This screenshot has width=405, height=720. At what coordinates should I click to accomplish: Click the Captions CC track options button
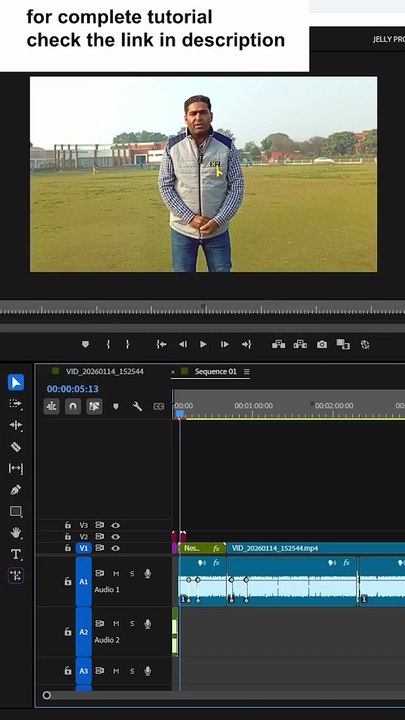point(158,406)
